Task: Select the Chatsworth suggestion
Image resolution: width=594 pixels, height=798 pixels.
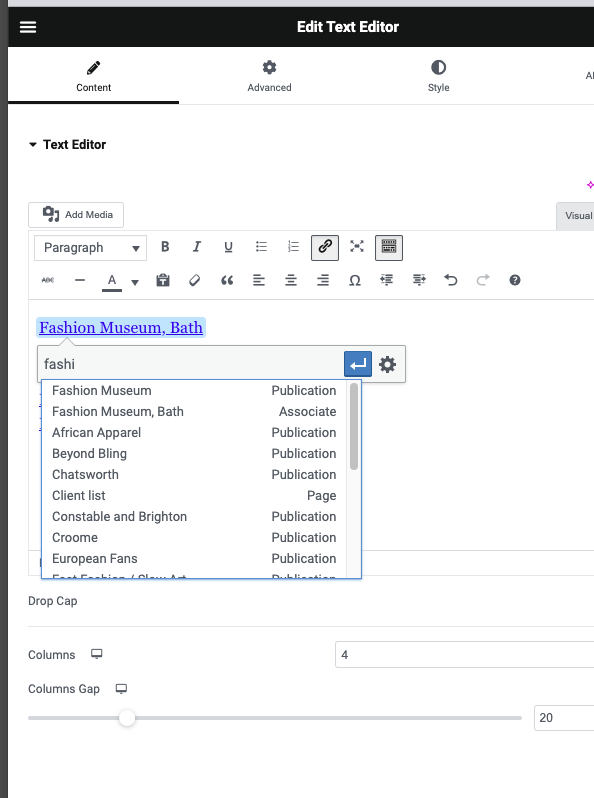Action: tap(194, 474)
